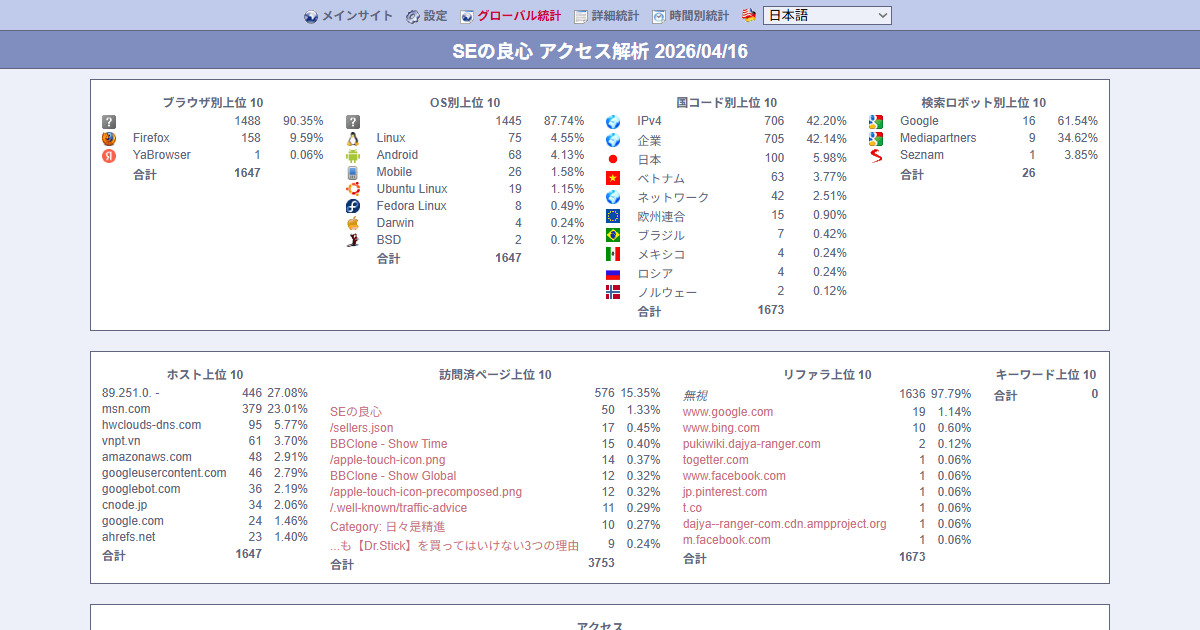Image resolution: width=1200 pixels, height=630 pixels.
Task: Click the YaBrowser icon
Action: tap(109, 155)
